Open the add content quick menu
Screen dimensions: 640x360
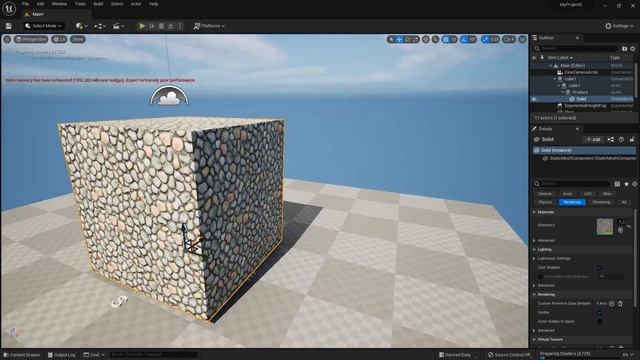(x=81, y=26)
